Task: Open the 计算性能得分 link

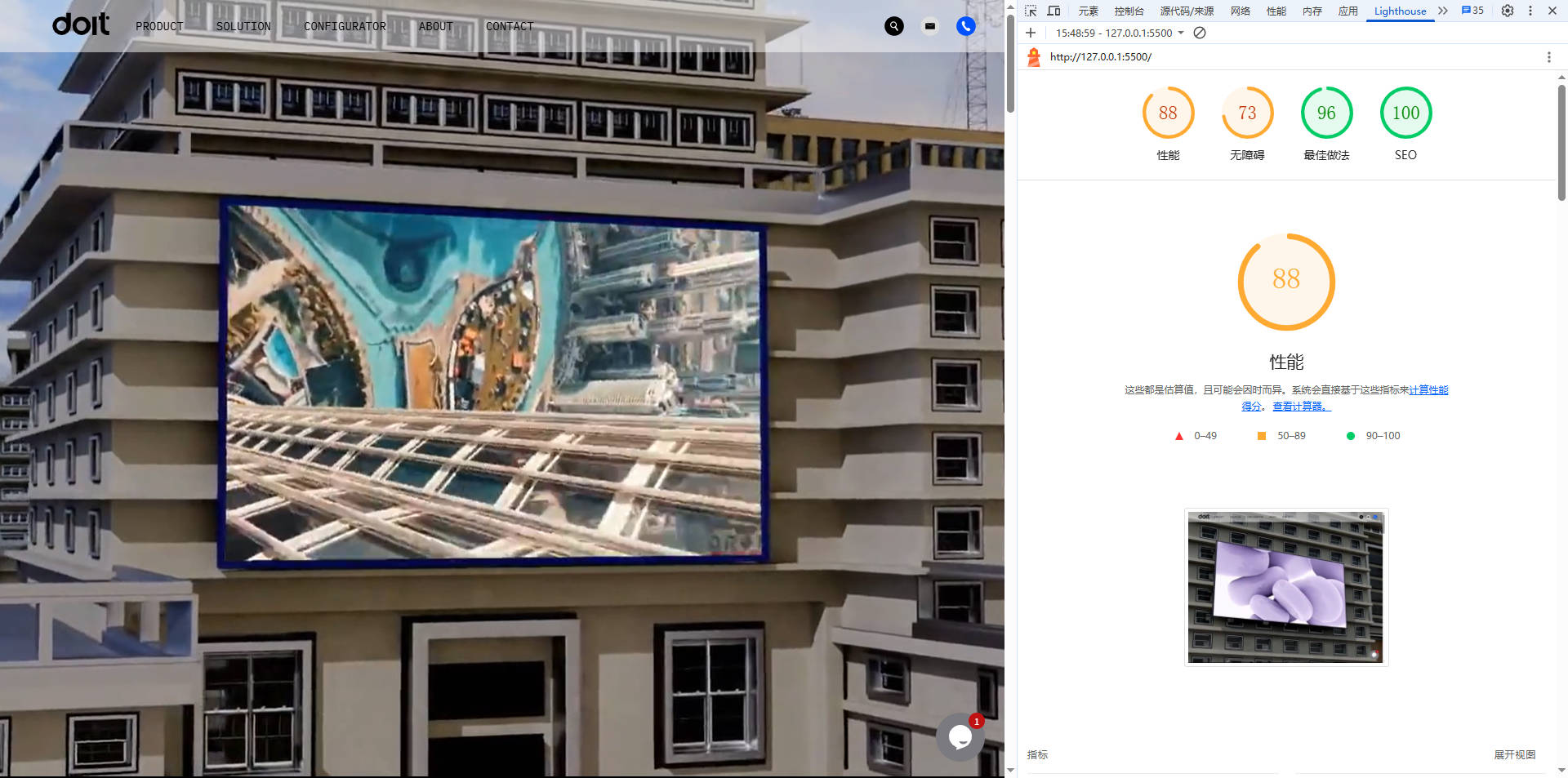Action: click(1428, 390)
